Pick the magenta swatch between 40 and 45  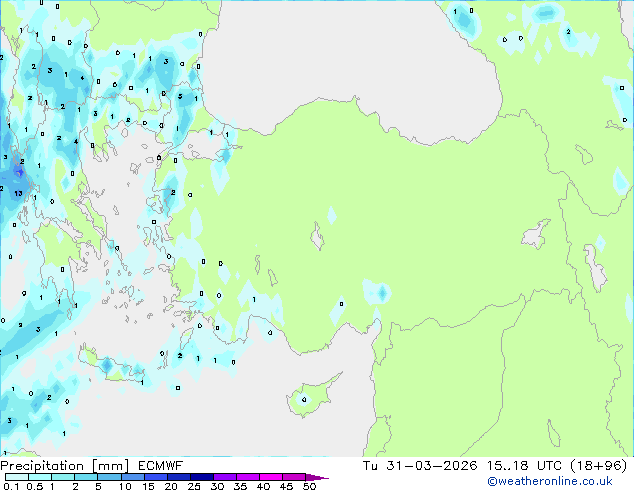click(x=275, y=478)
